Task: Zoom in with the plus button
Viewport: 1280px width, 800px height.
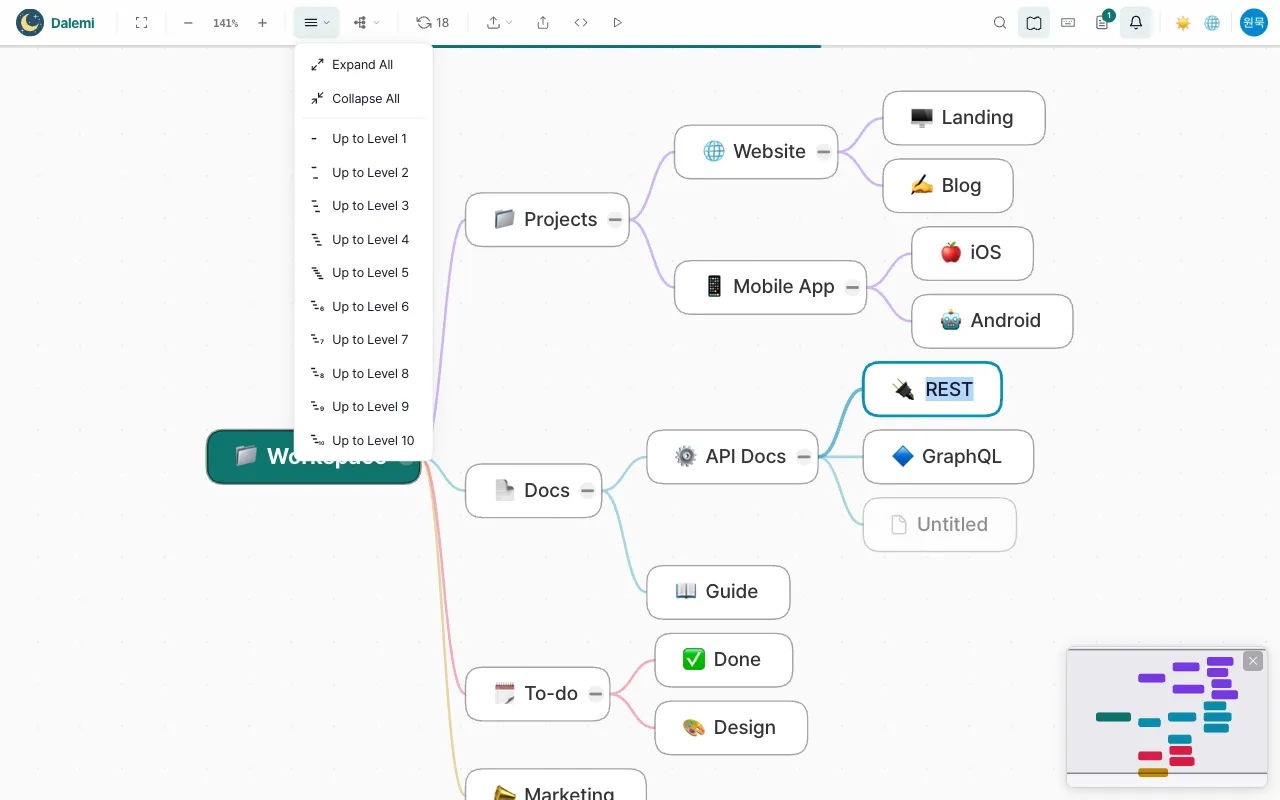Action: [x=262, y=22]
